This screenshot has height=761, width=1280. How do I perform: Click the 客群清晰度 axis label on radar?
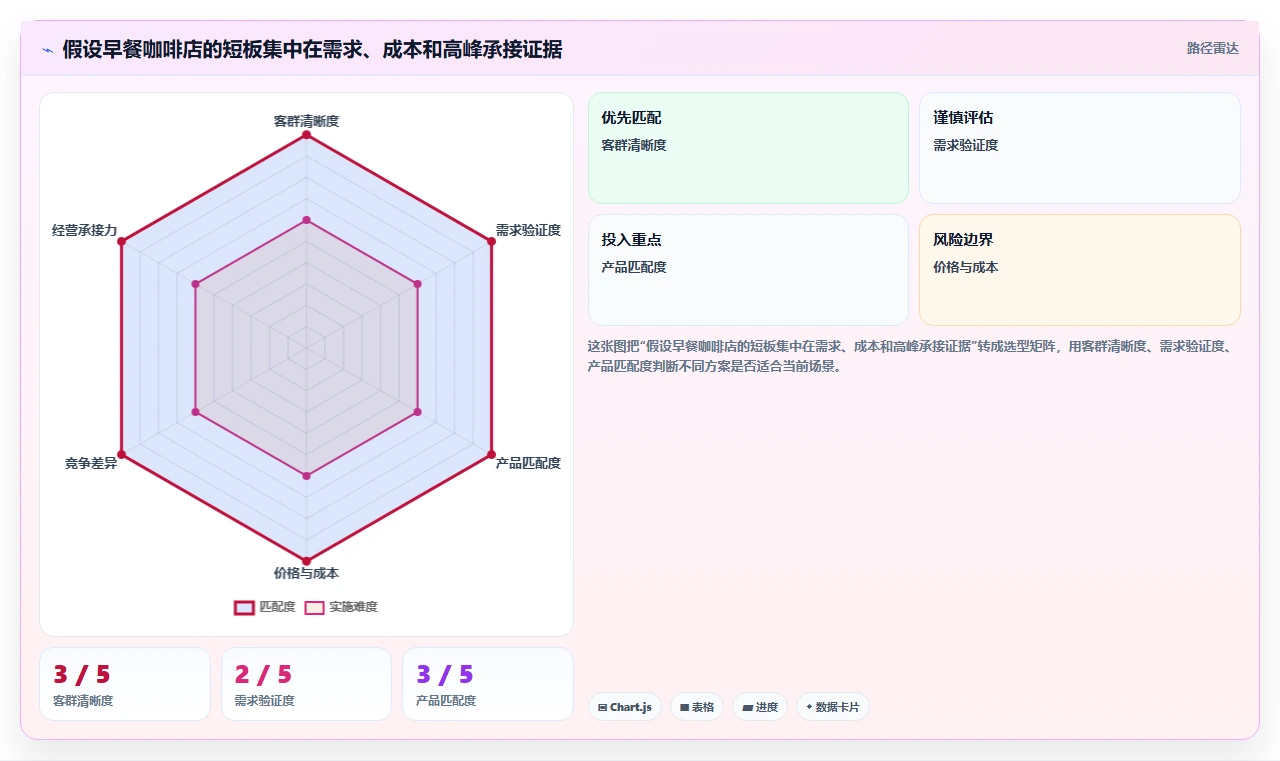point(306,121)
